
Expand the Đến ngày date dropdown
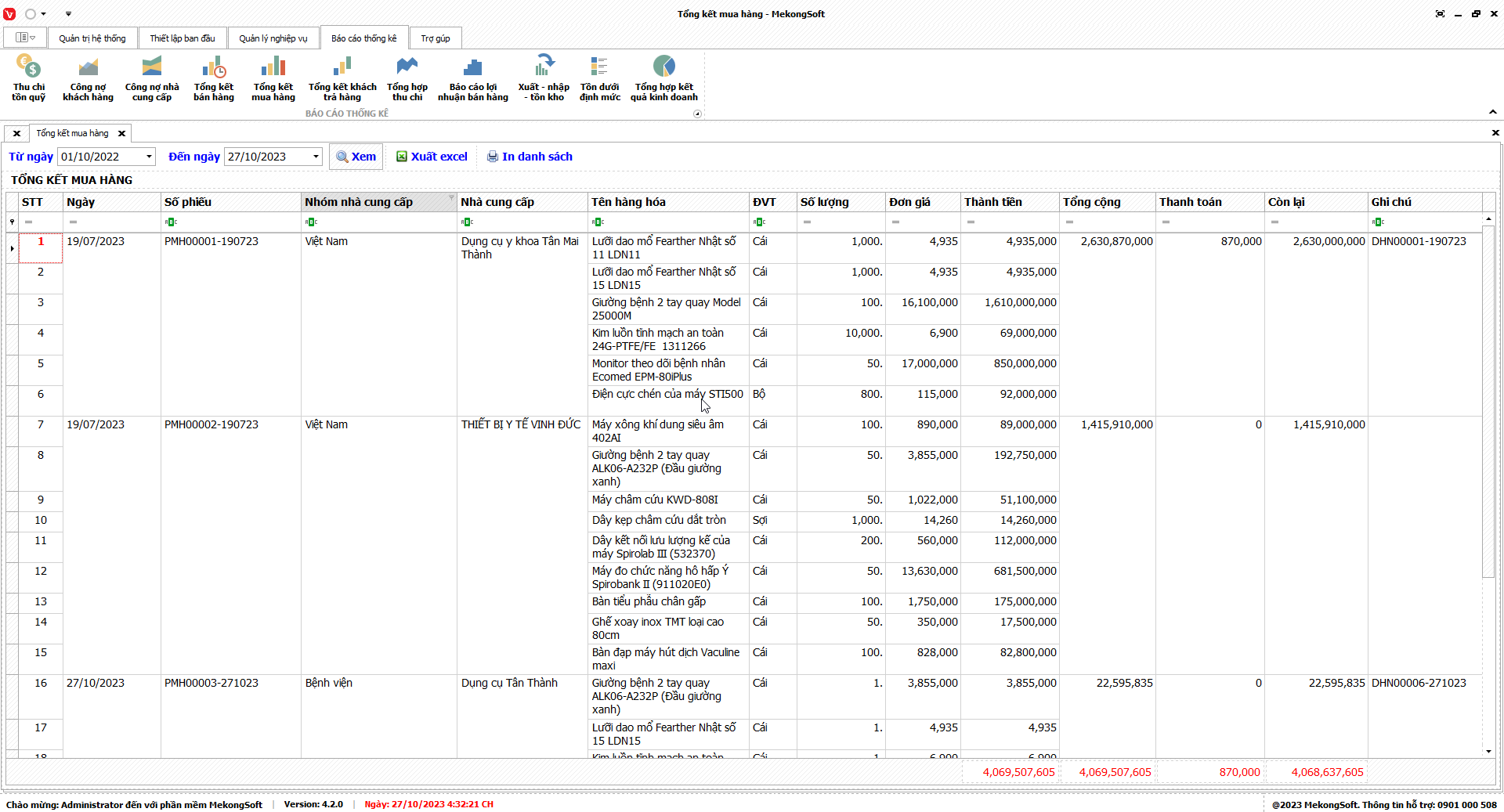click(316, 157)
